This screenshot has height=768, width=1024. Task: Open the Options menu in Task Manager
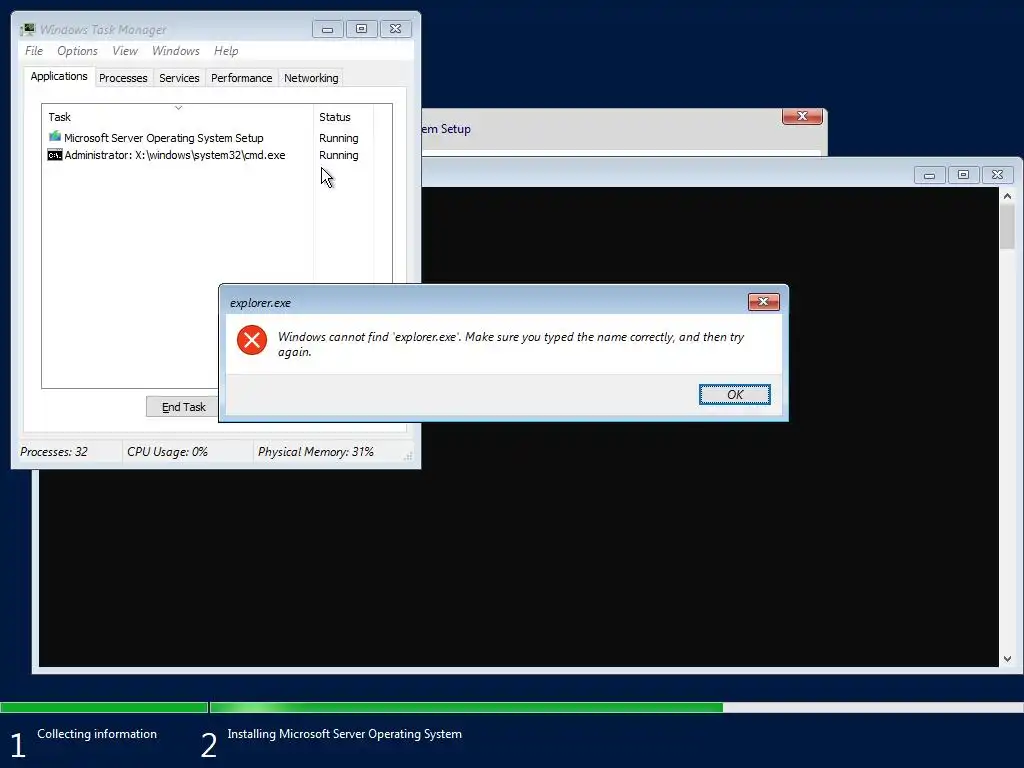coord(77,51)
